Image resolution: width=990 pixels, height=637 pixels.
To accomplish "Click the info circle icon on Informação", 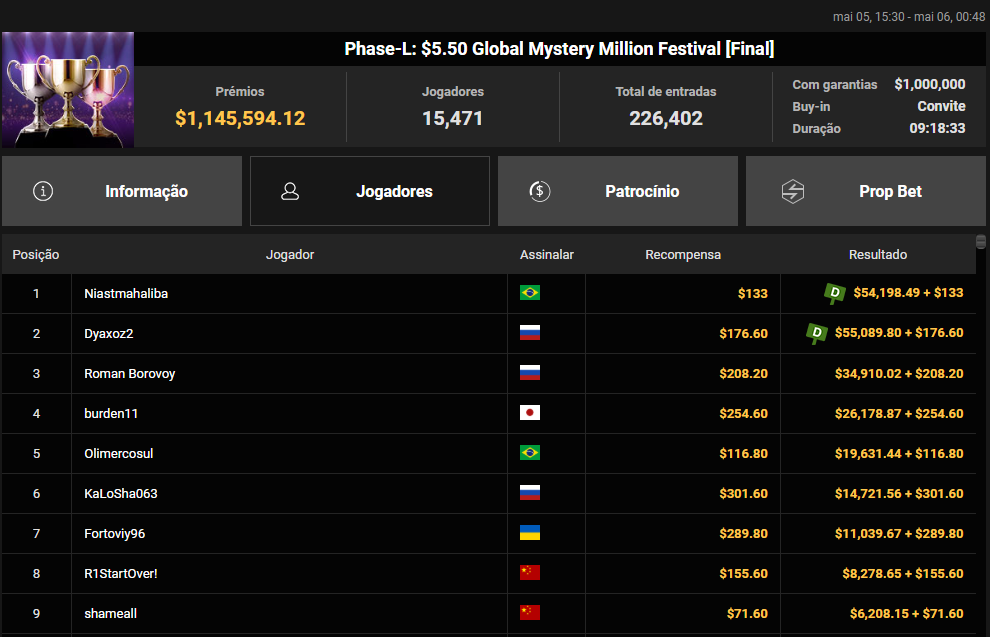I will pyautogui.click(x=43, y=191).
